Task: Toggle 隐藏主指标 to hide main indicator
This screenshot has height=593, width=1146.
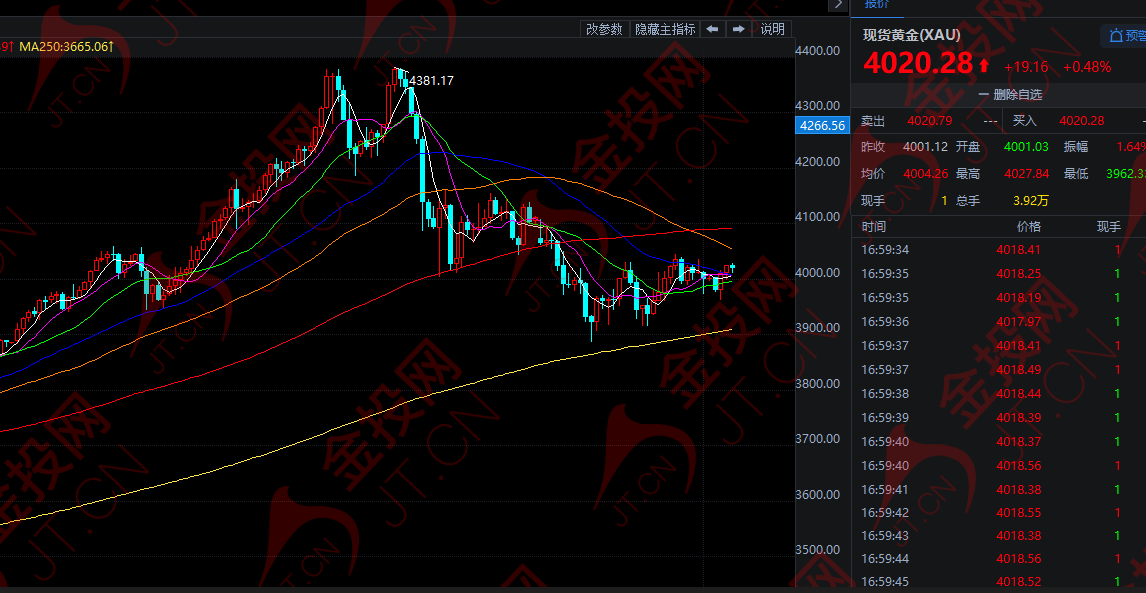Action: [665, 29]
